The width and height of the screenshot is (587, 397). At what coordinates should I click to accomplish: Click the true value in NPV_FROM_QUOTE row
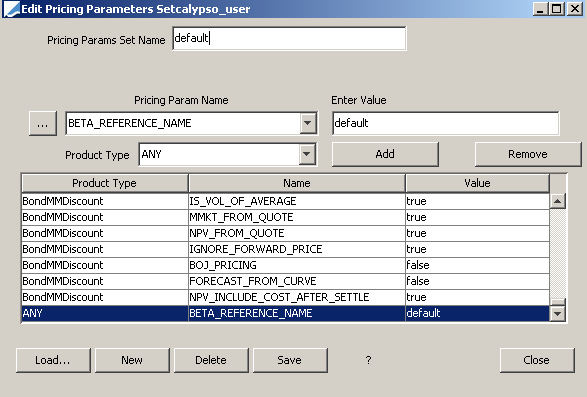point(477,233)
